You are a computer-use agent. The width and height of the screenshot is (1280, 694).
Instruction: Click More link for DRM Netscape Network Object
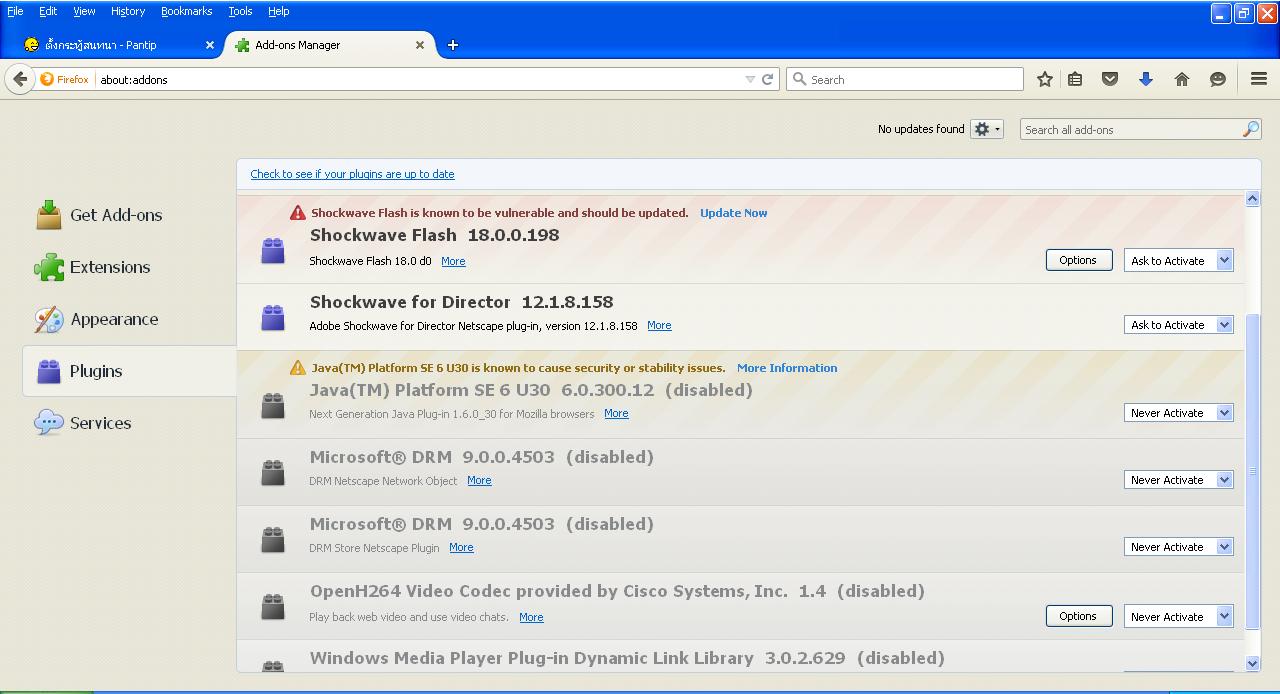coord(479,480)
